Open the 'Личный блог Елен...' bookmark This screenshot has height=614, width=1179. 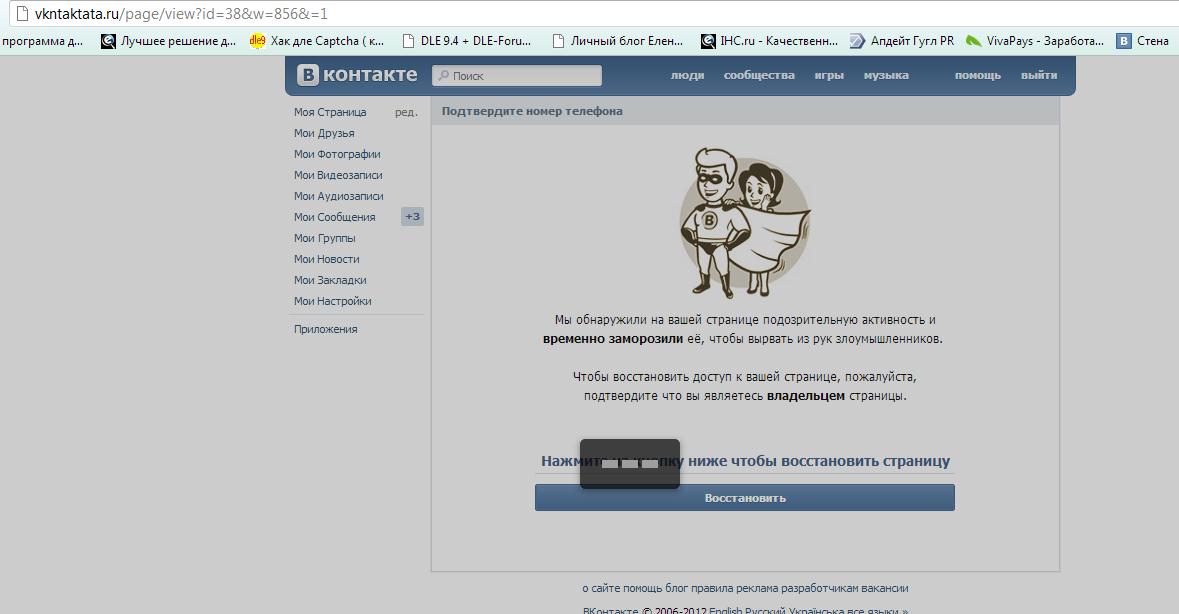point(617,41)
